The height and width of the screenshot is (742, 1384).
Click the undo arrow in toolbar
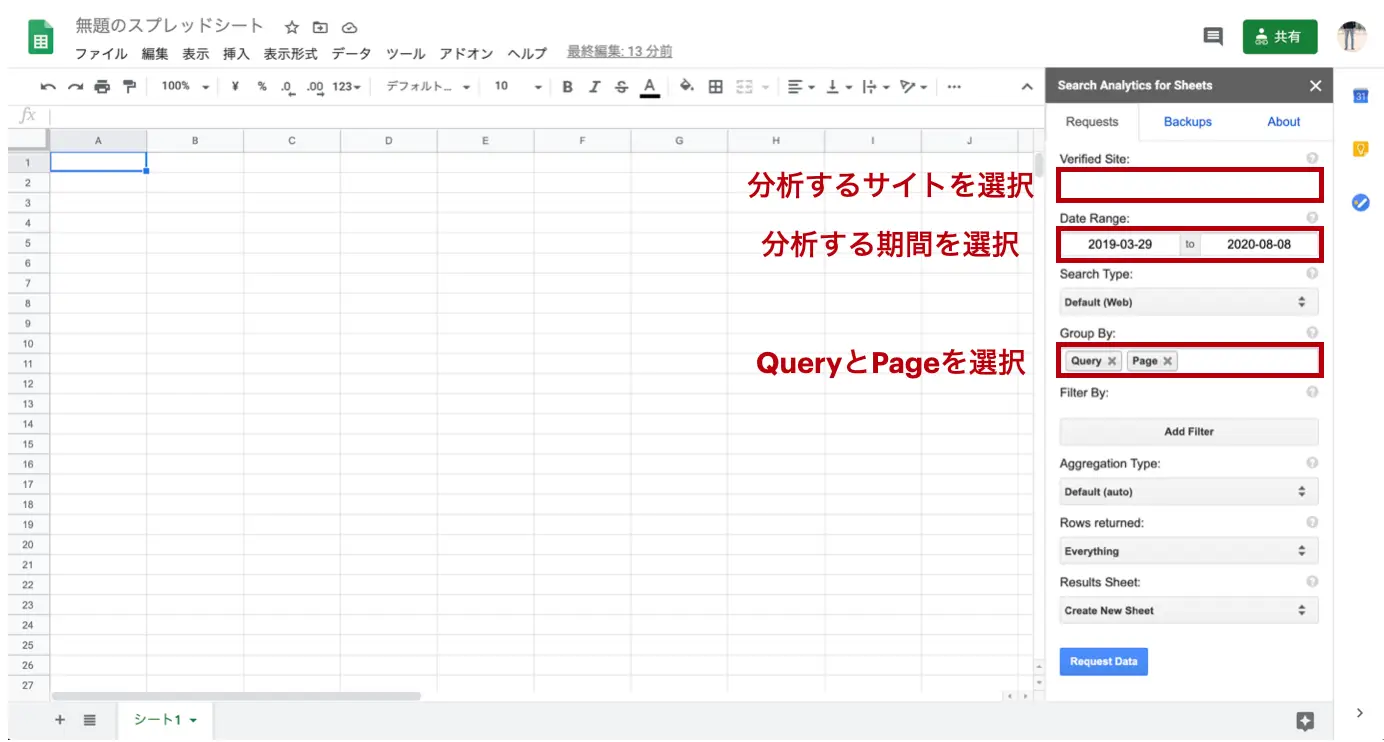[48, 87]
